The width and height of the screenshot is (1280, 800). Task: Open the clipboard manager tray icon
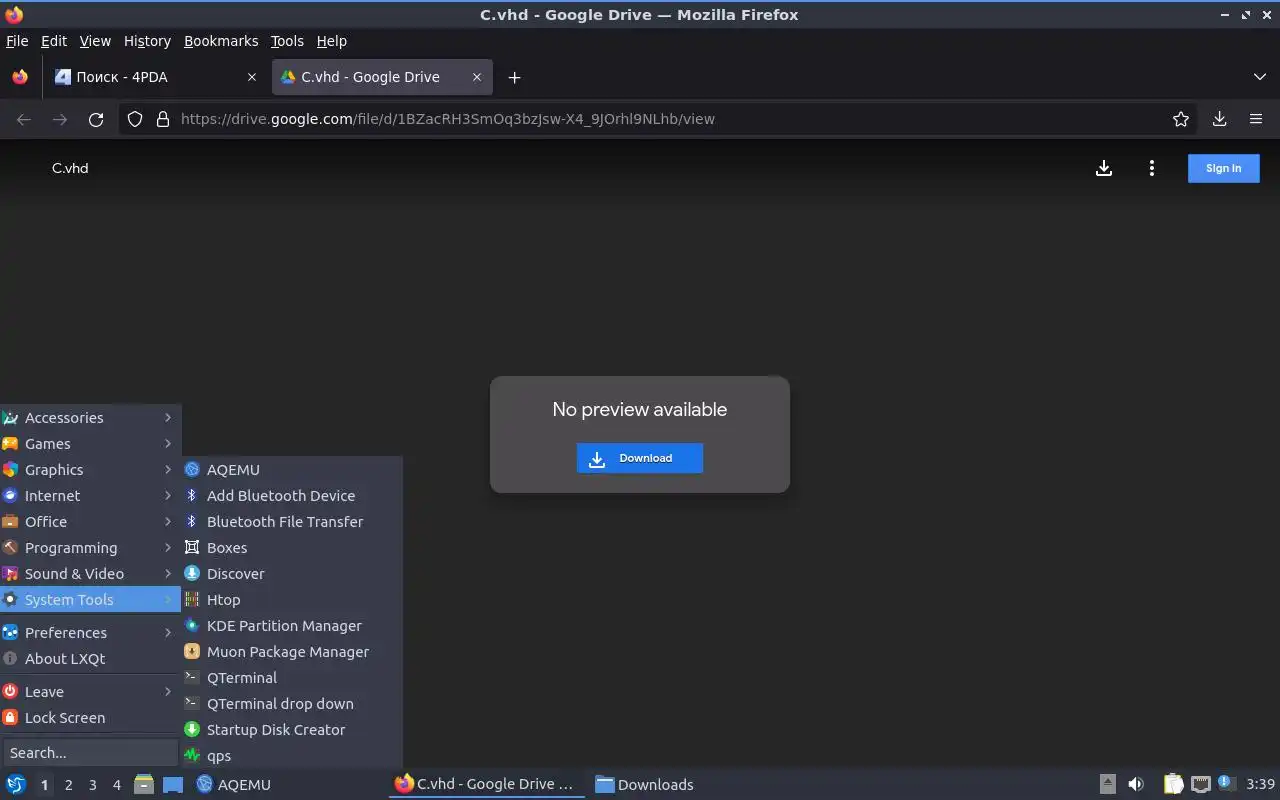[x=1173, y=785]
